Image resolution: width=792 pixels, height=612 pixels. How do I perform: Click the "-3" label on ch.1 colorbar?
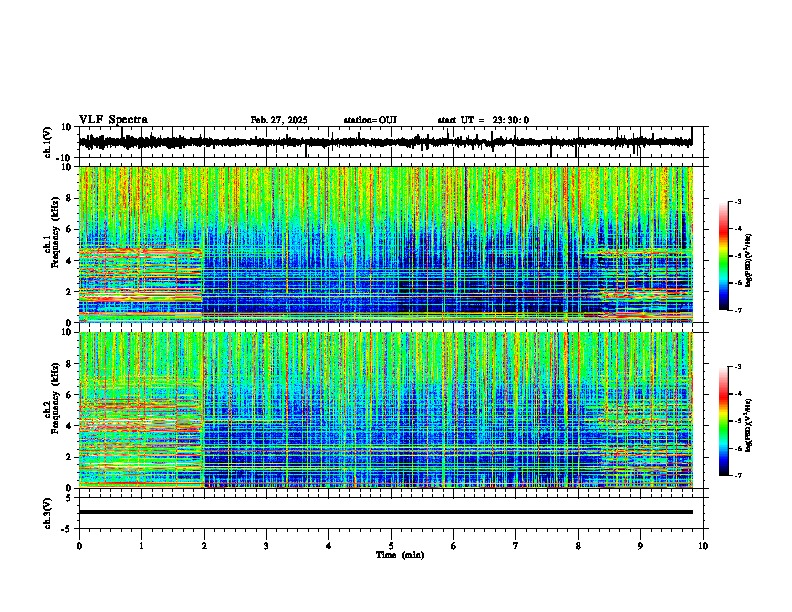(737, 201)
